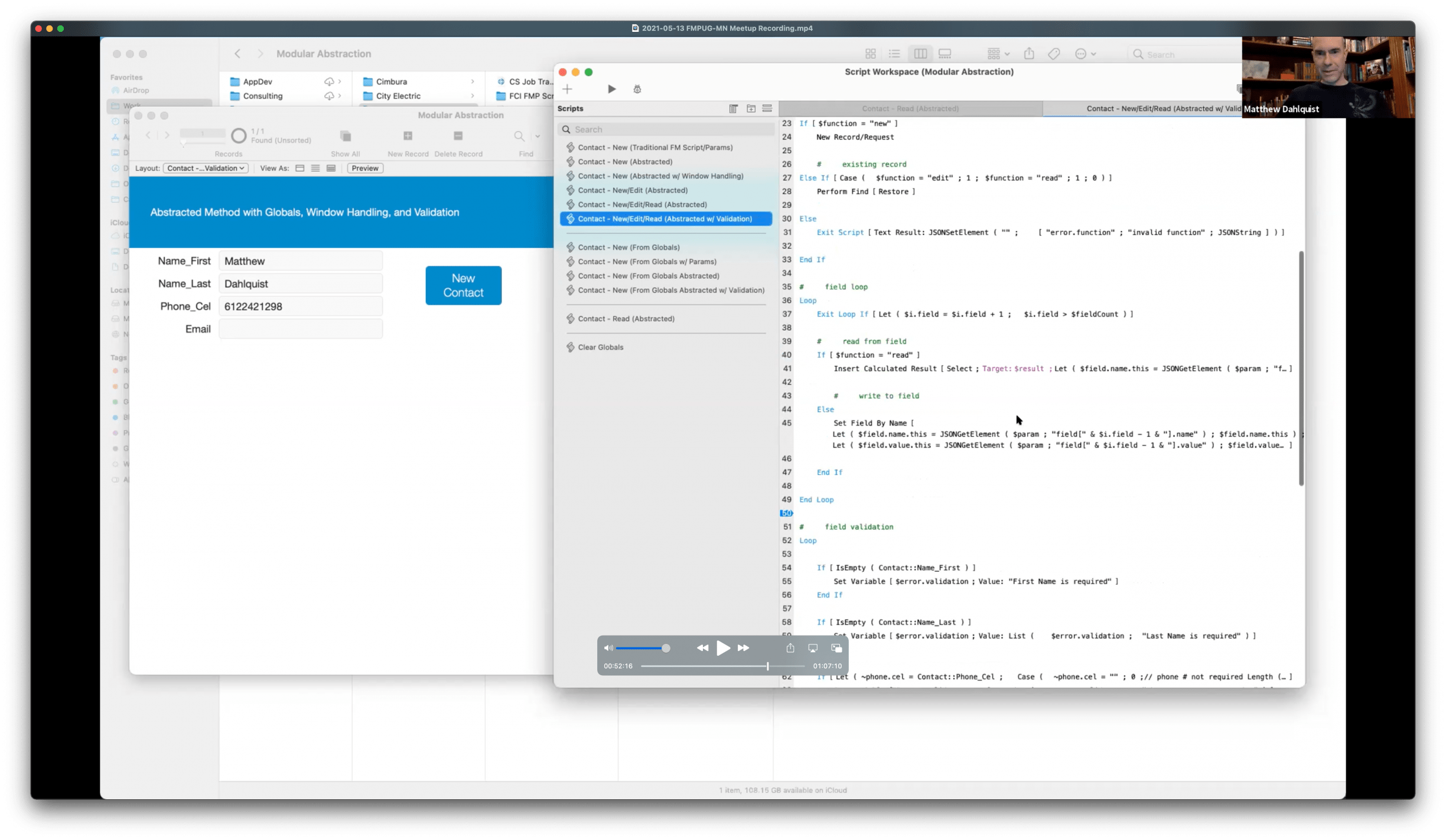Click the Finder Search field

click(x=1186, y=54)
